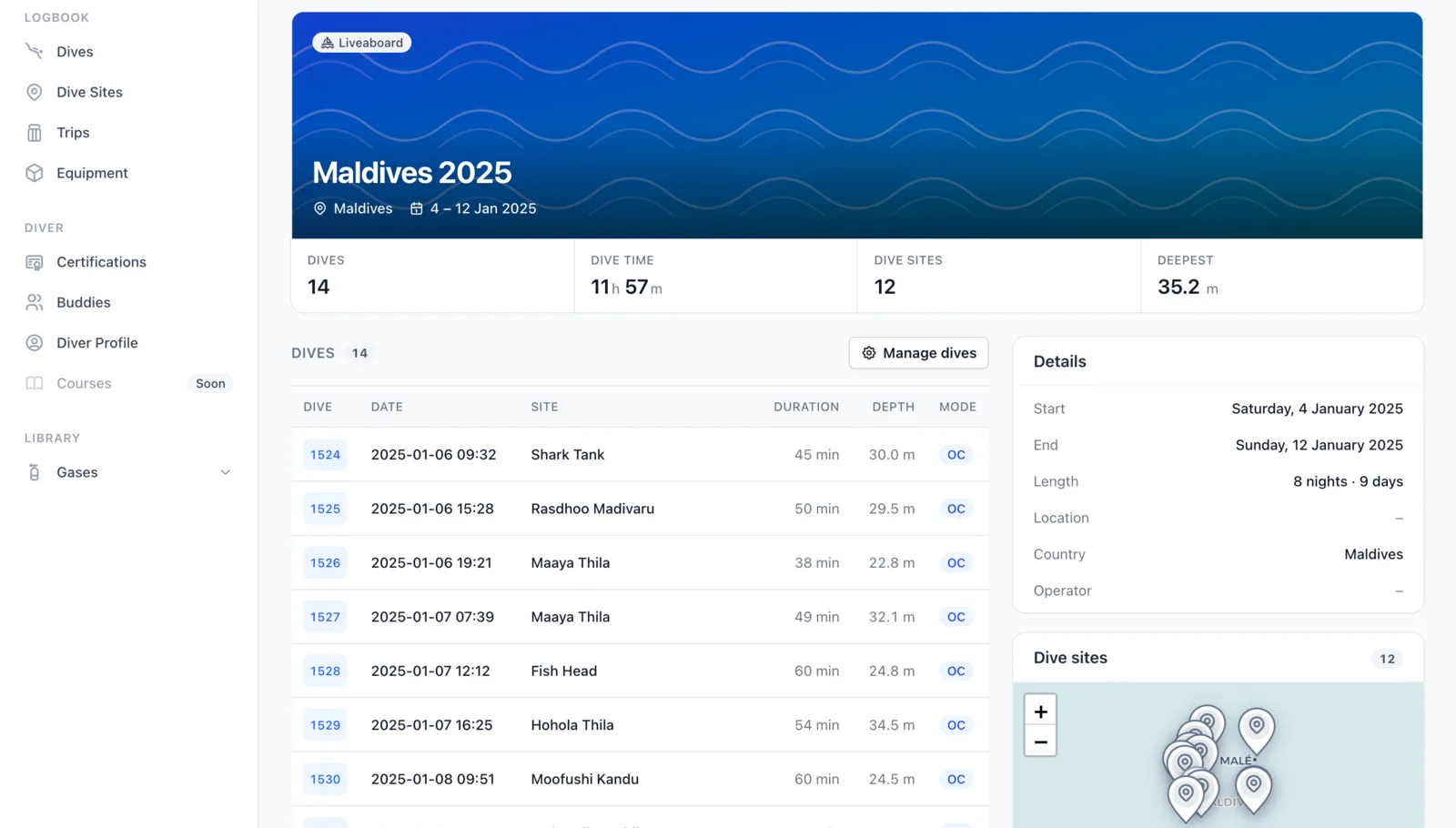The image size is (1456, 828).
Task: Click date 2025-01-06 19:21
Action: [x=431, y=563]
